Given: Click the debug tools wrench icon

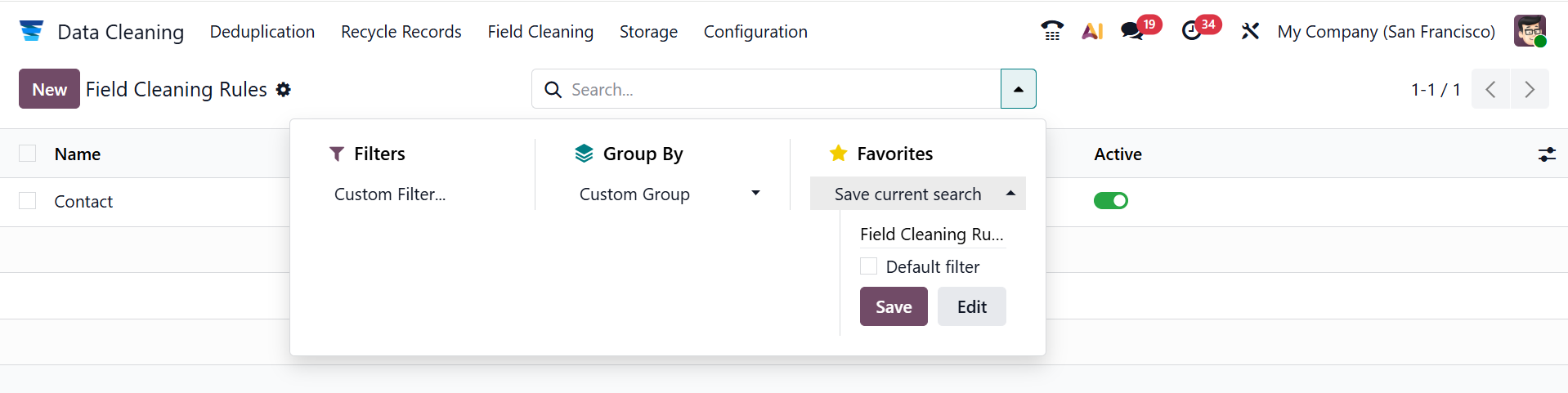Looking at the screenshot, I should click(1250, 31).
